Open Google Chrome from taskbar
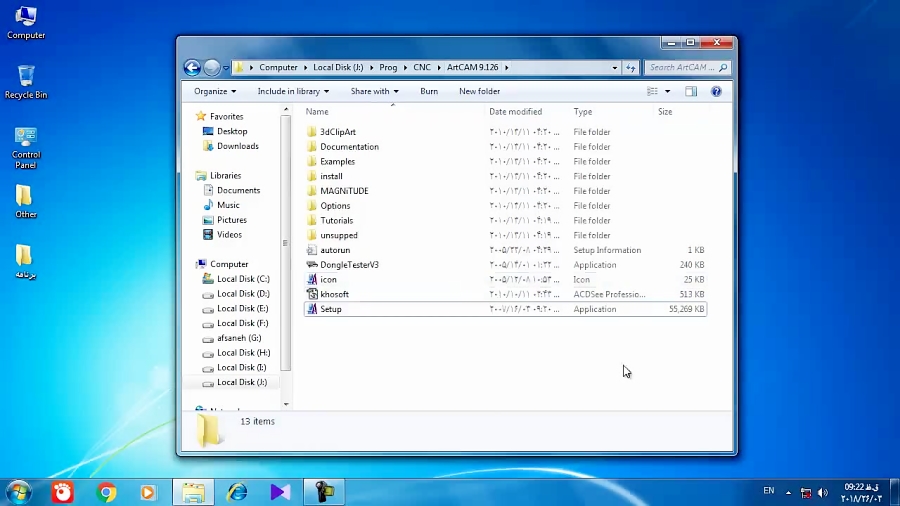Viewport: 900px width, 506px height. [106, 492]
